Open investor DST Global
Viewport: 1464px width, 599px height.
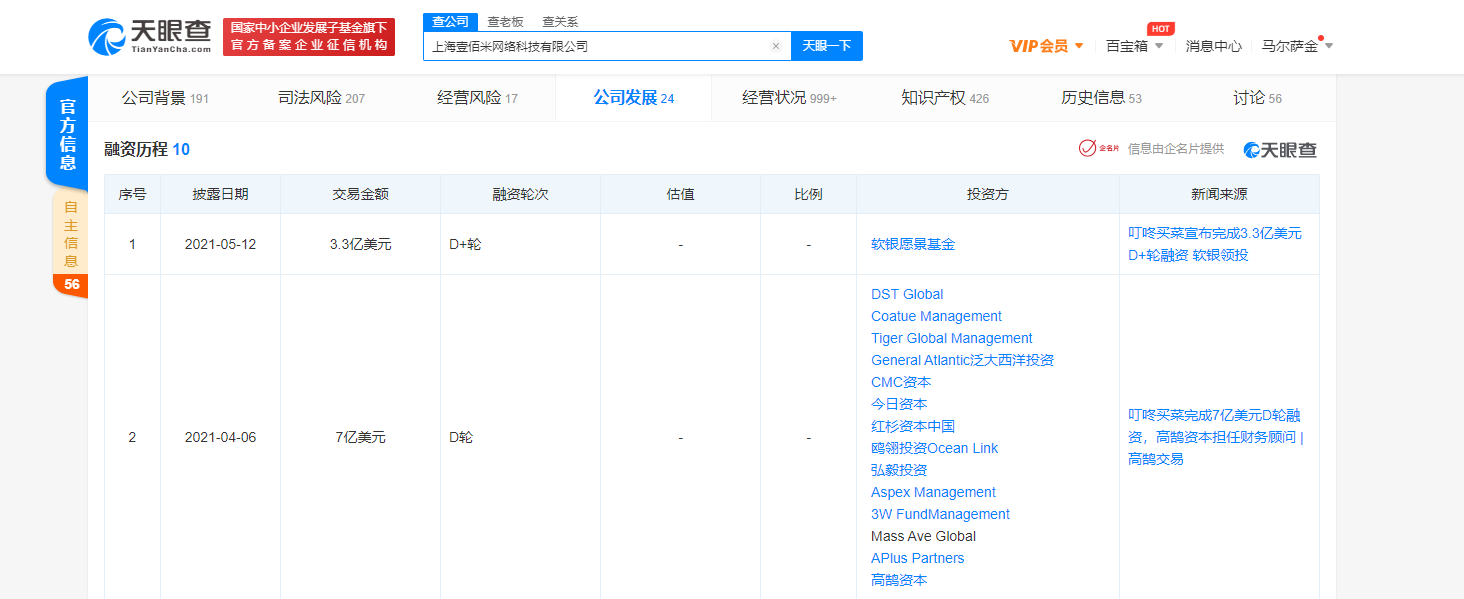click(907, 294)
